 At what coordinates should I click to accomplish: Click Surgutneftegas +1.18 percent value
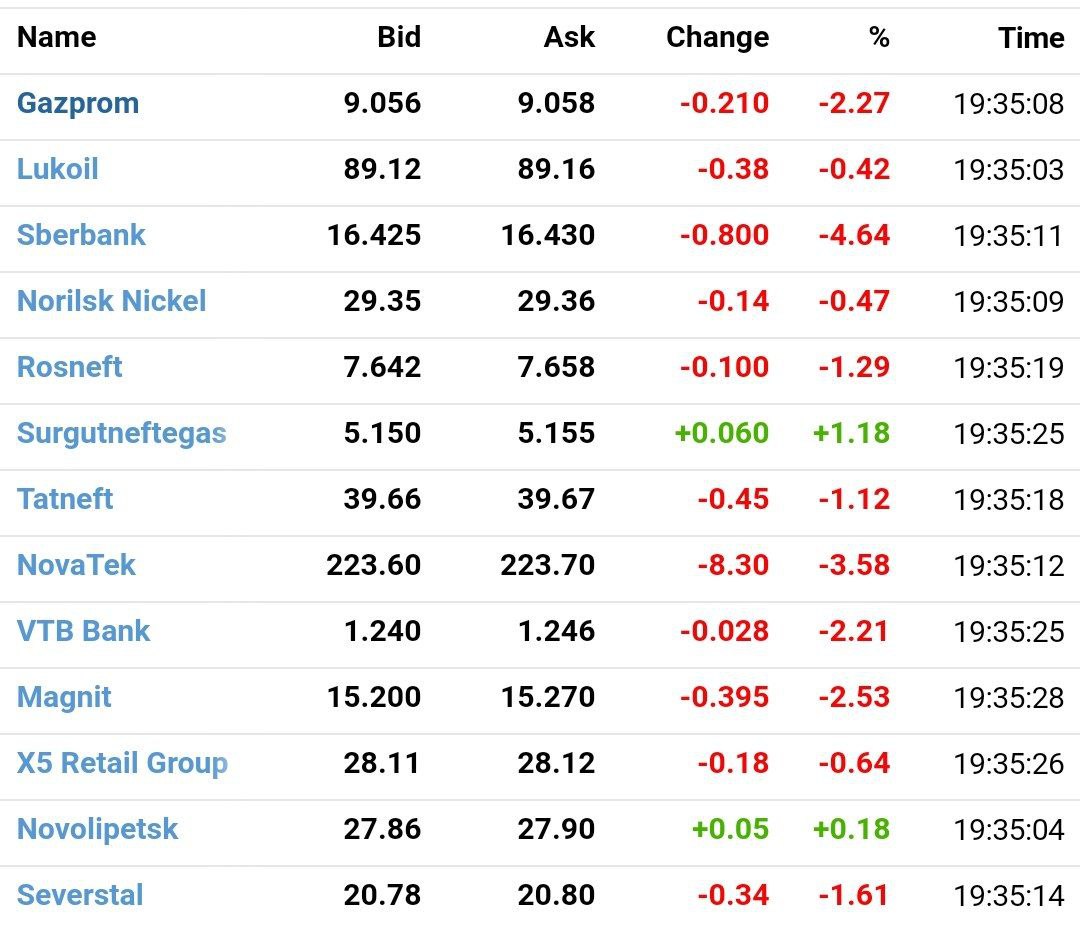[854, 433]
